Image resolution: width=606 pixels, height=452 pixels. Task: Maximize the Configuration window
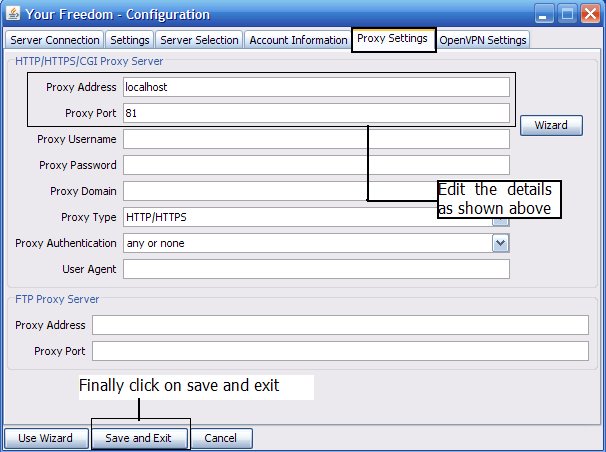[x=568, y=14]
